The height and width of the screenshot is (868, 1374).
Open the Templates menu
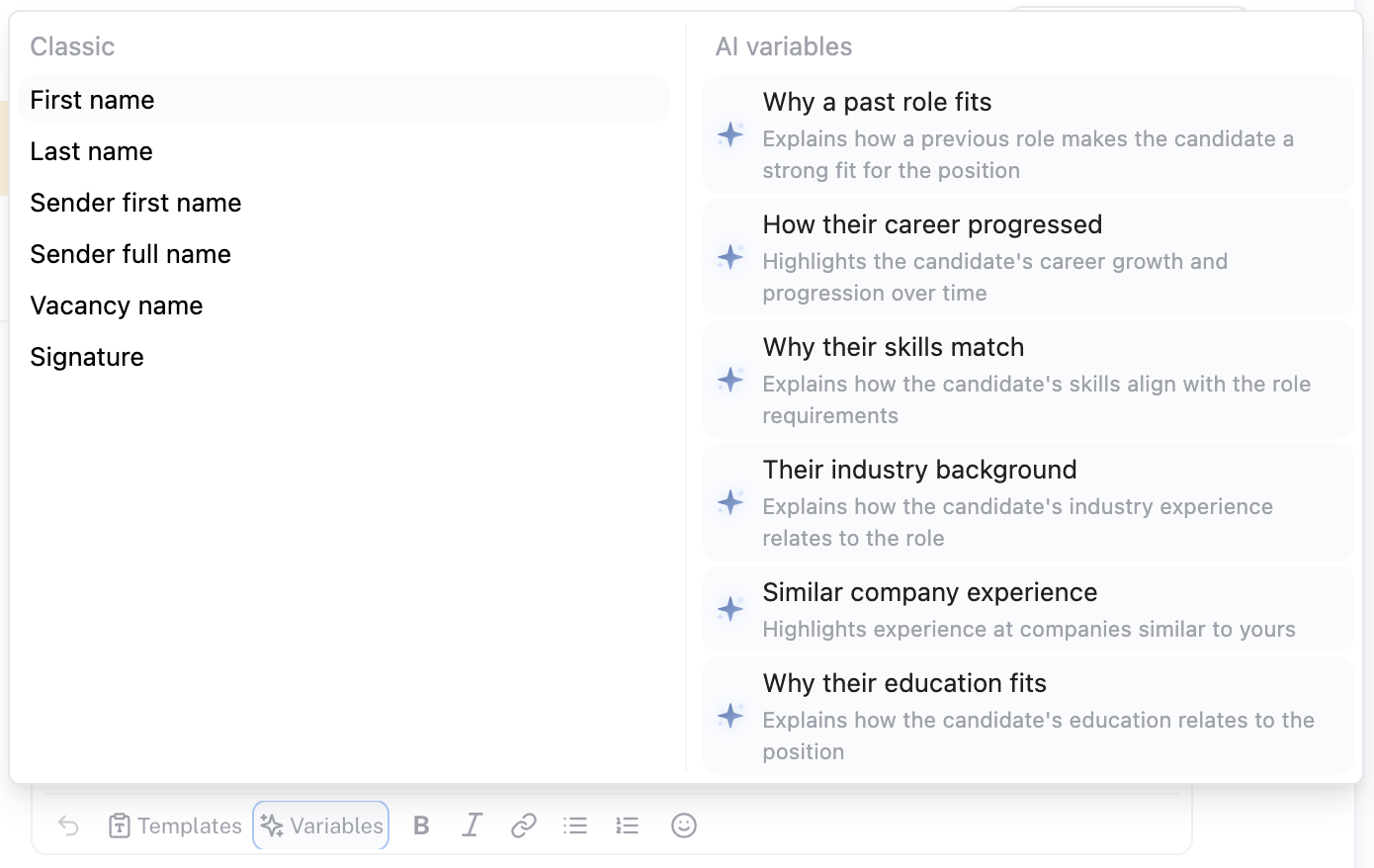pos(175,825)
